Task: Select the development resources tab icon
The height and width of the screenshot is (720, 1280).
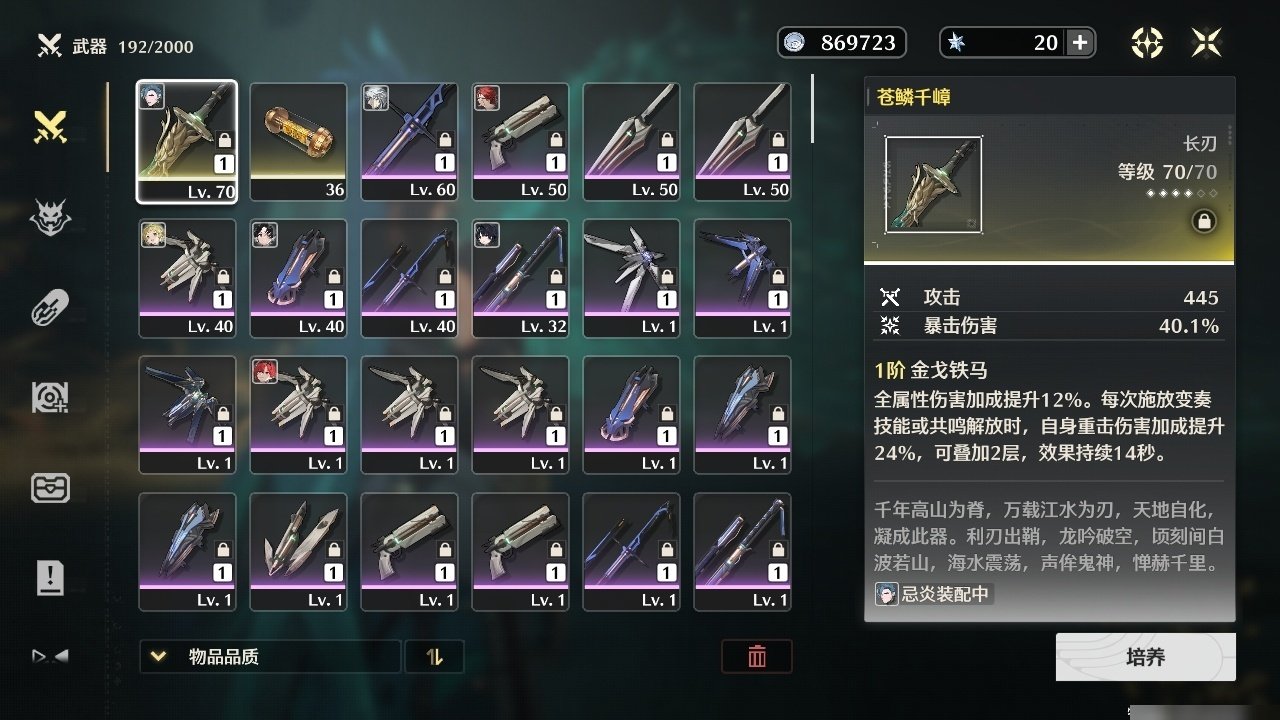Action: (50, 397)
